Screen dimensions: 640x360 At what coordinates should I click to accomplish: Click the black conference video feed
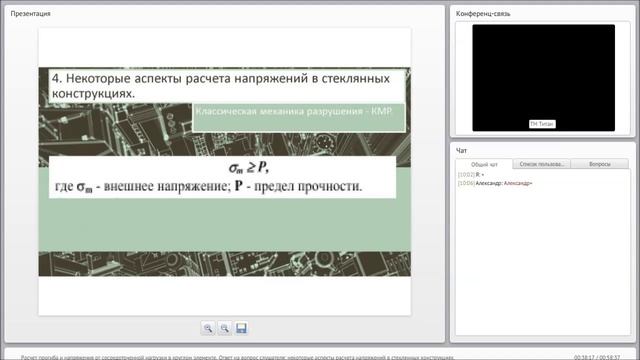pos(543,78)
